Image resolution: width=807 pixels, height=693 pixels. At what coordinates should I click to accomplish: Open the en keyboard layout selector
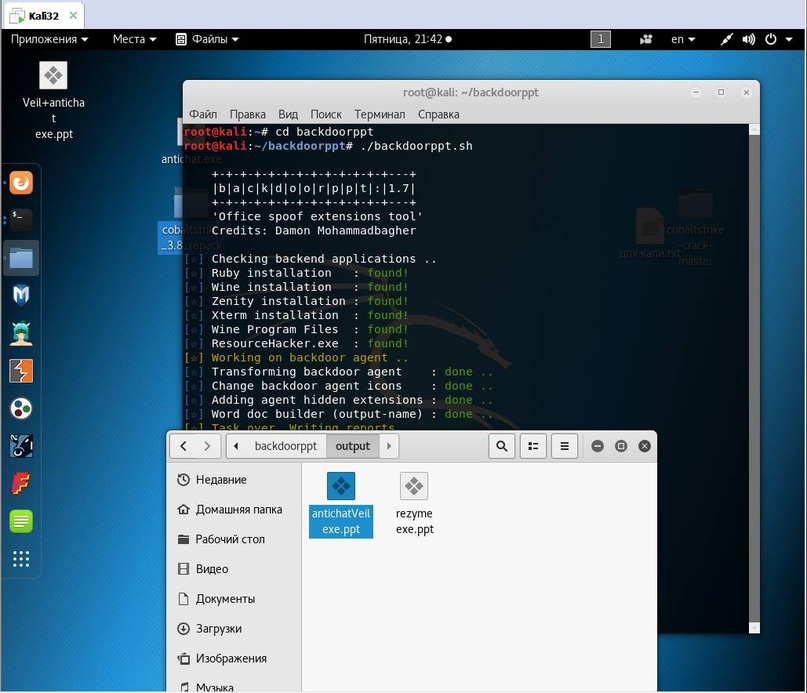pos(683,39)
